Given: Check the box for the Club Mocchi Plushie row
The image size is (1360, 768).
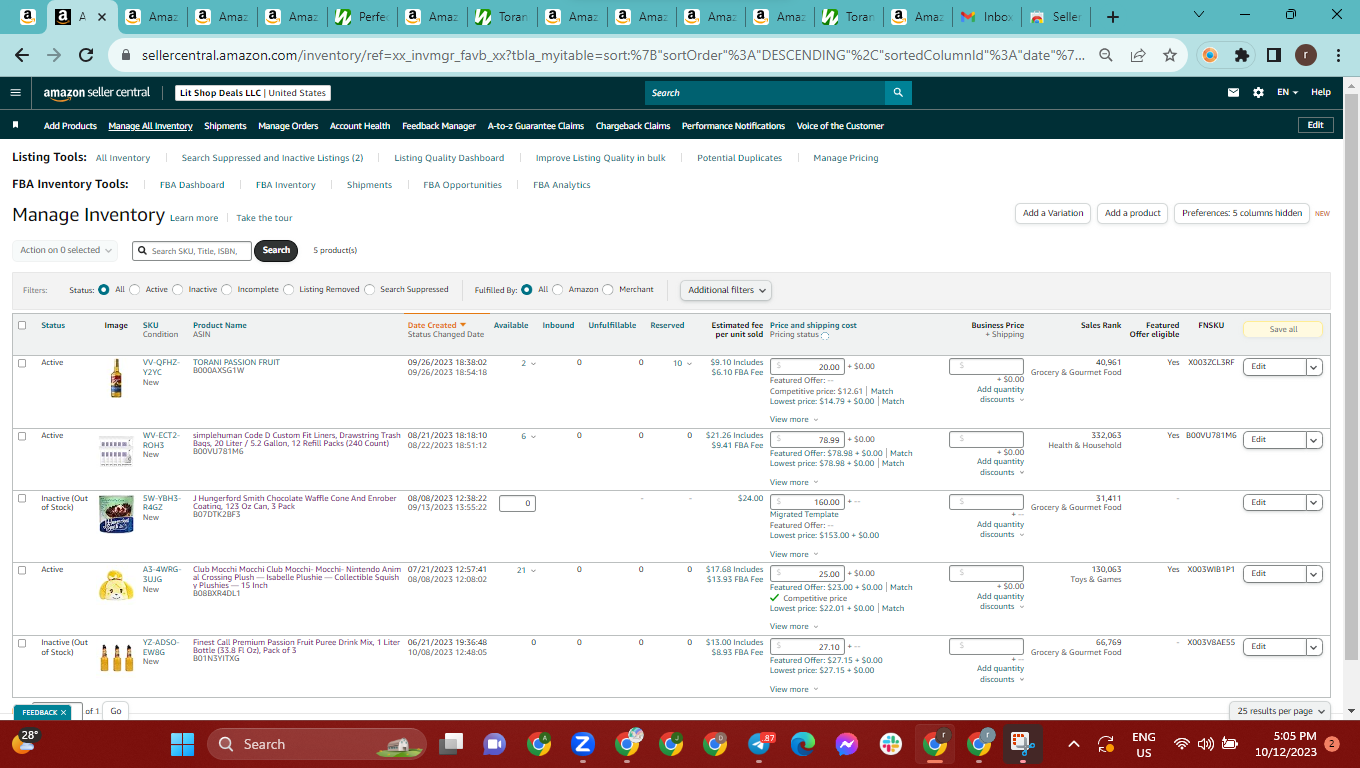Looking at the screenshot, I should pos(22,570).
